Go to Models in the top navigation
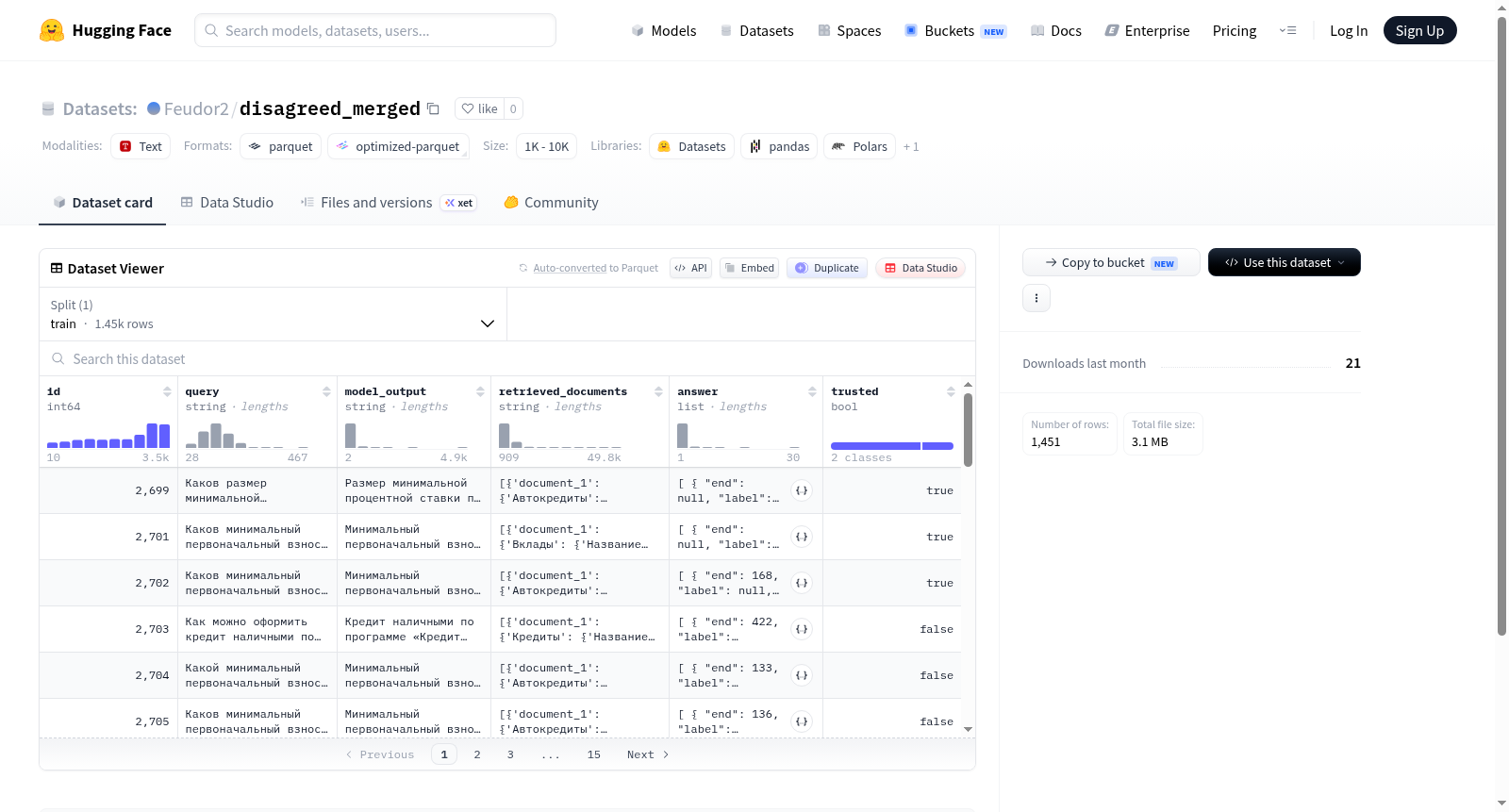The image size is (1509, 812). (664, 31)
